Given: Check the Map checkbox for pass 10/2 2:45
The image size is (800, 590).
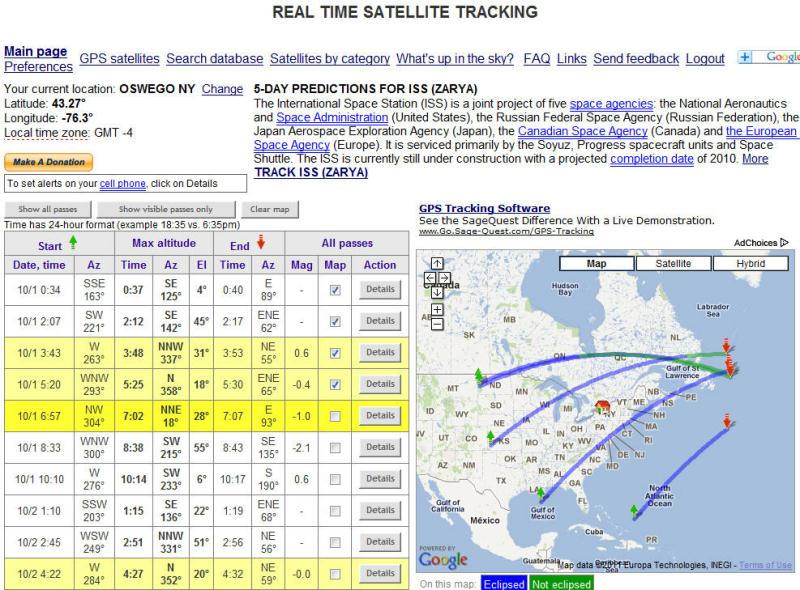Looking at the screenshot, I should coord(335,543).
